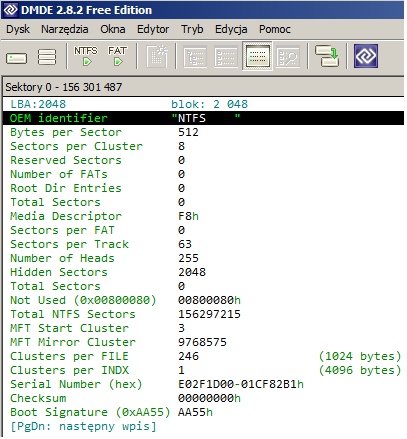Open the partitions stacked-disks icon

pos(47,57)
